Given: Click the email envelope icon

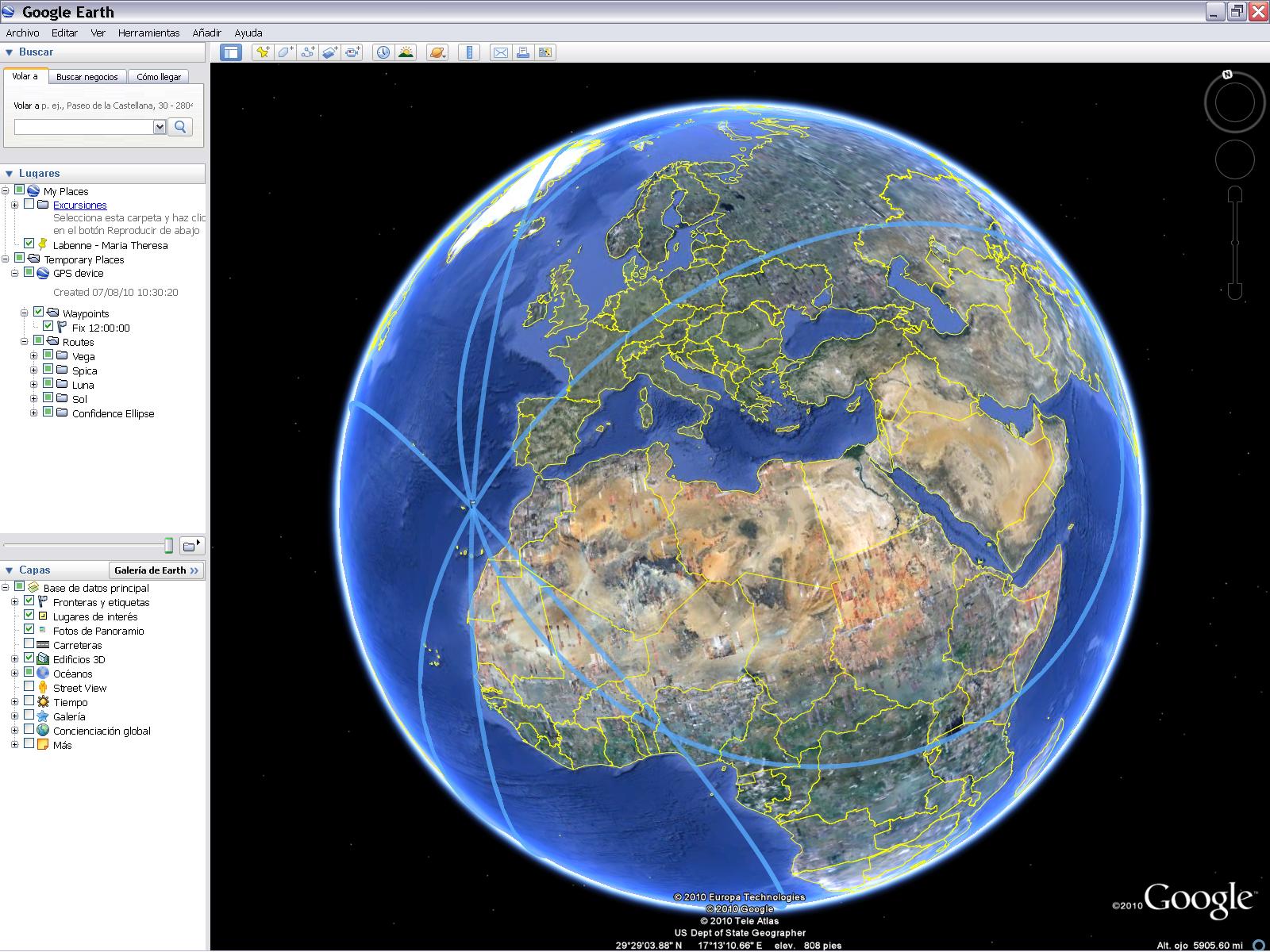Looking at the screenshot, I should click(x=500, y=52).
